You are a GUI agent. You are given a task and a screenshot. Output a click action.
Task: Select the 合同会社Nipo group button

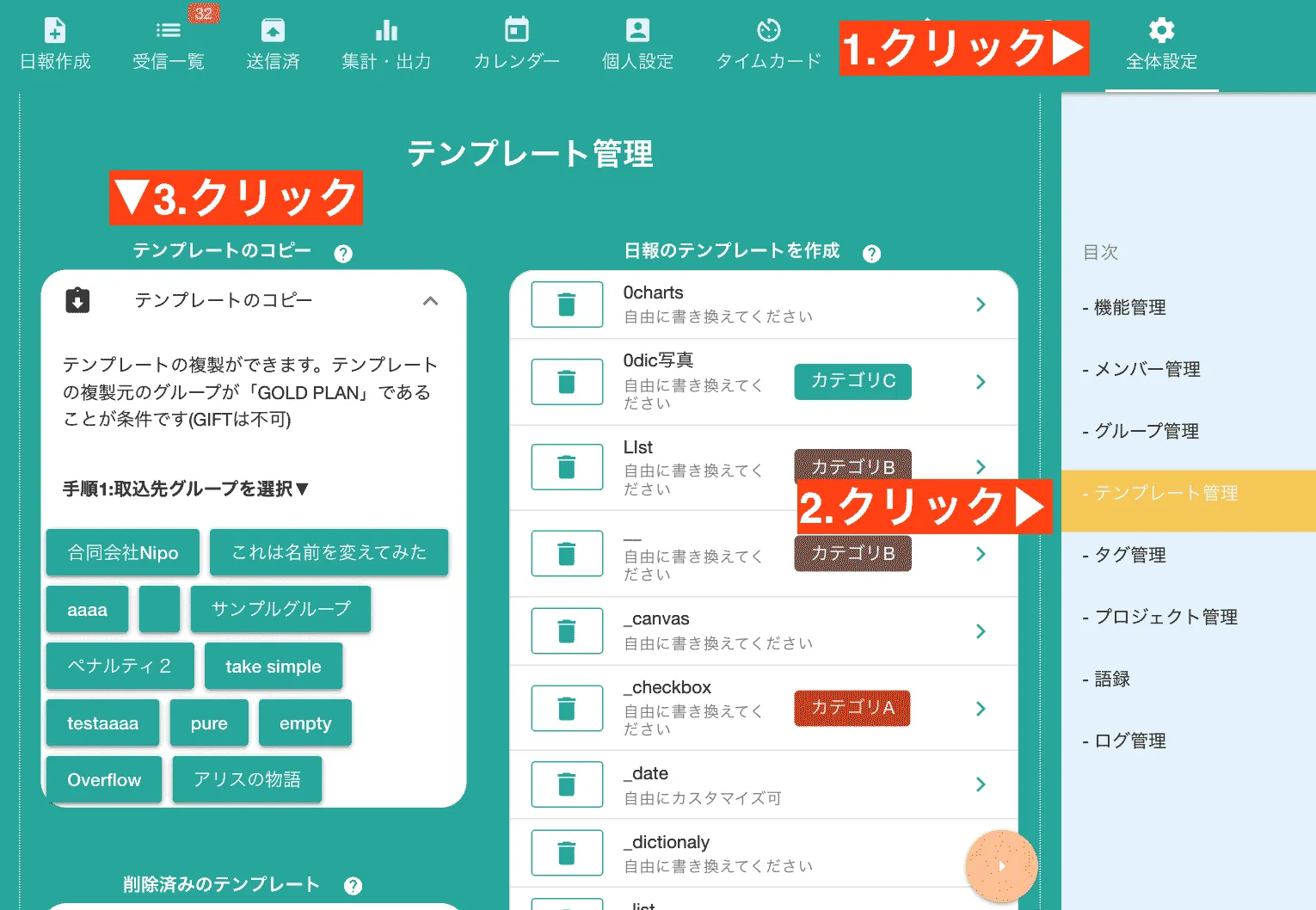[122, 552]
